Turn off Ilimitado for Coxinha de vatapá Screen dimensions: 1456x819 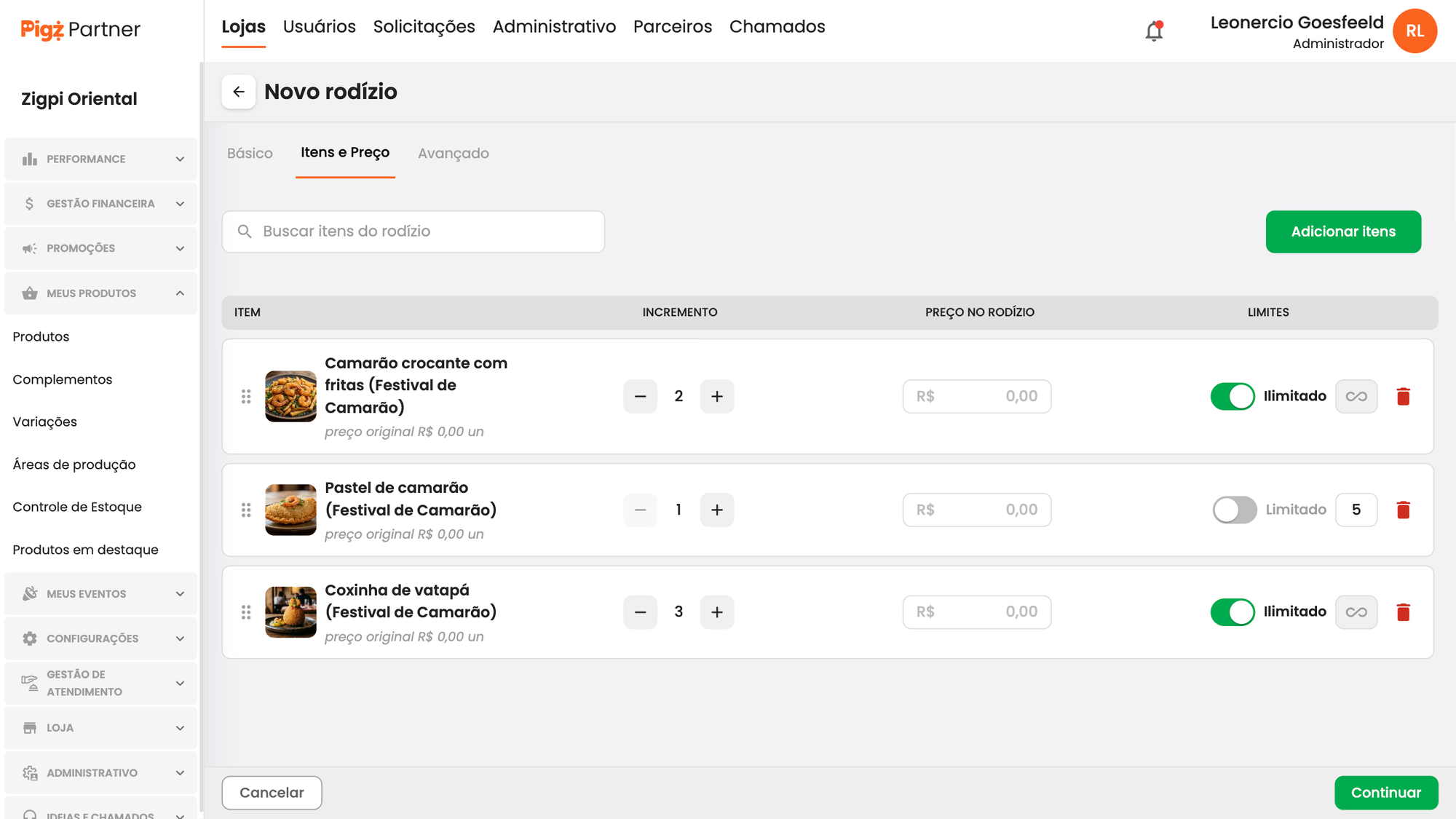pyautogui.click(x=1233, y=612)
